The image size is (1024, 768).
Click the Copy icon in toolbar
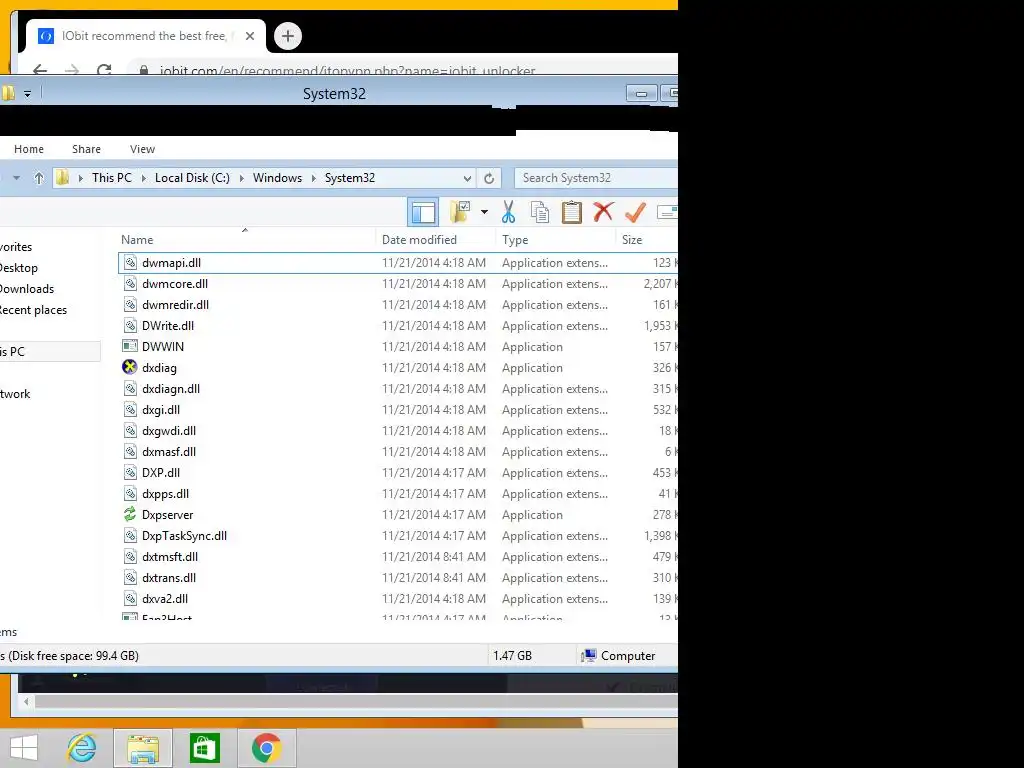click(540, 212)
